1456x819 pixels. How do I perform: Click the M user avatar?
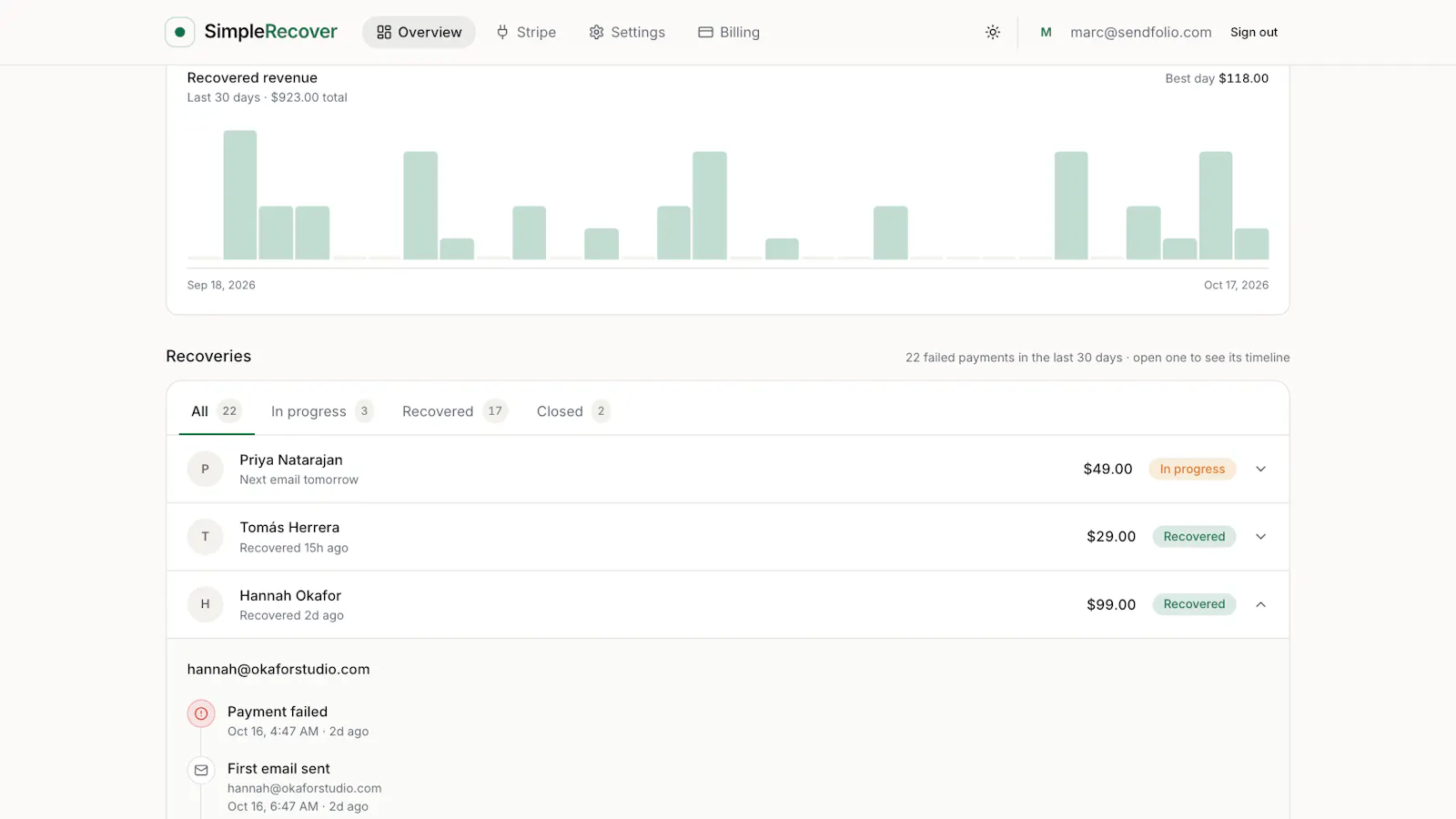[x=1046, y=32]
